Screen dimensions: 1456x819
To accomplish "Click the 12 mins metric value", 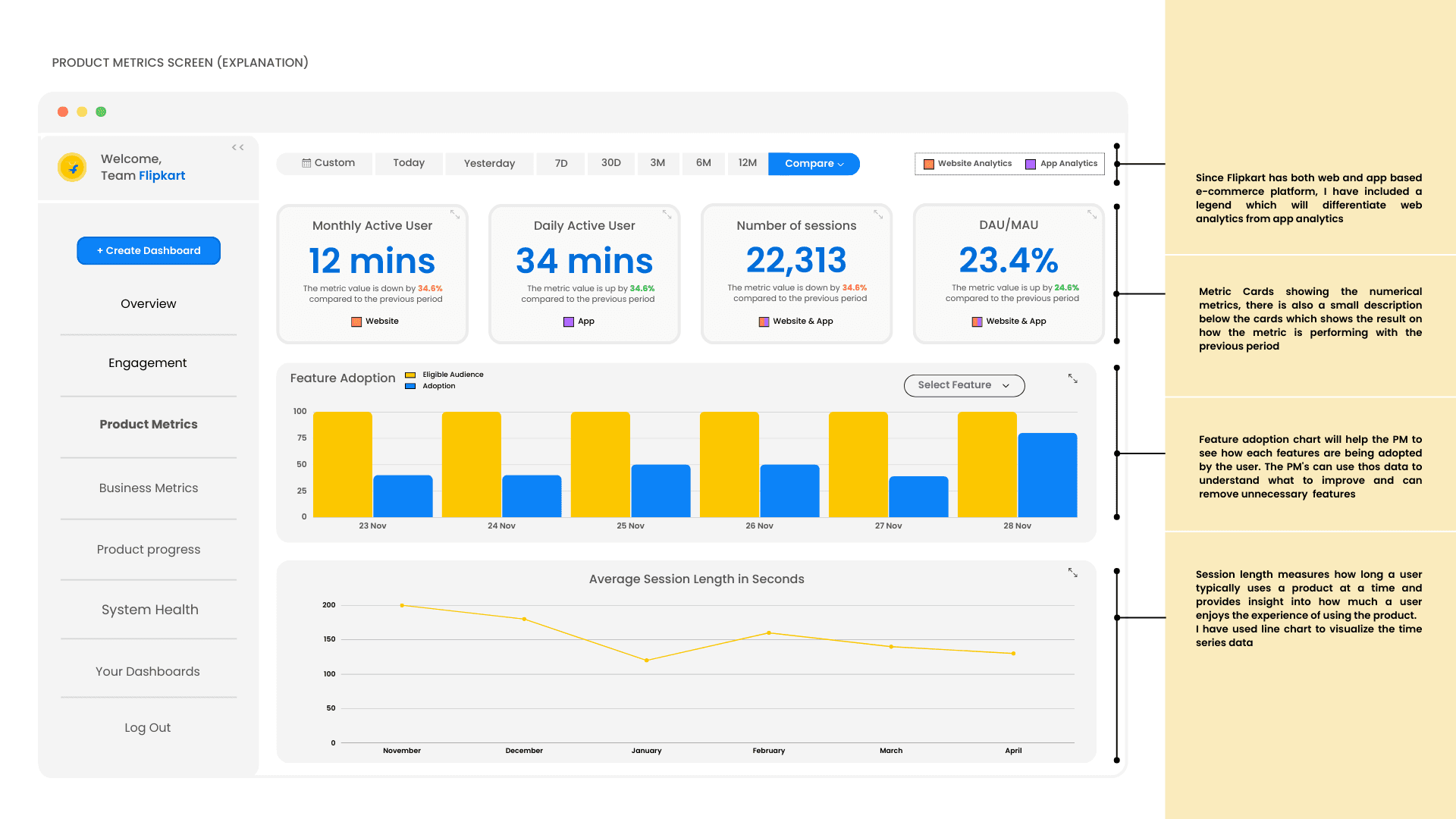I will [372, 261].
